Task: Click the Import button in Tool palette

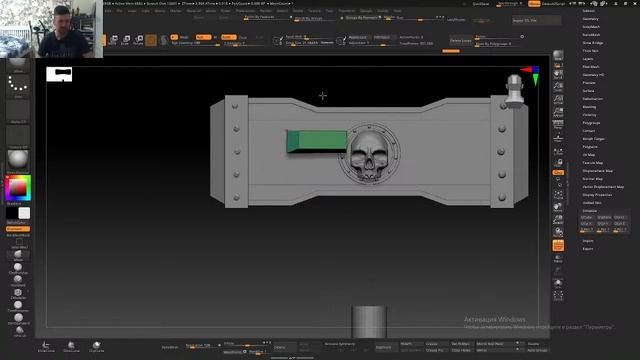Action: coord(588,241)
